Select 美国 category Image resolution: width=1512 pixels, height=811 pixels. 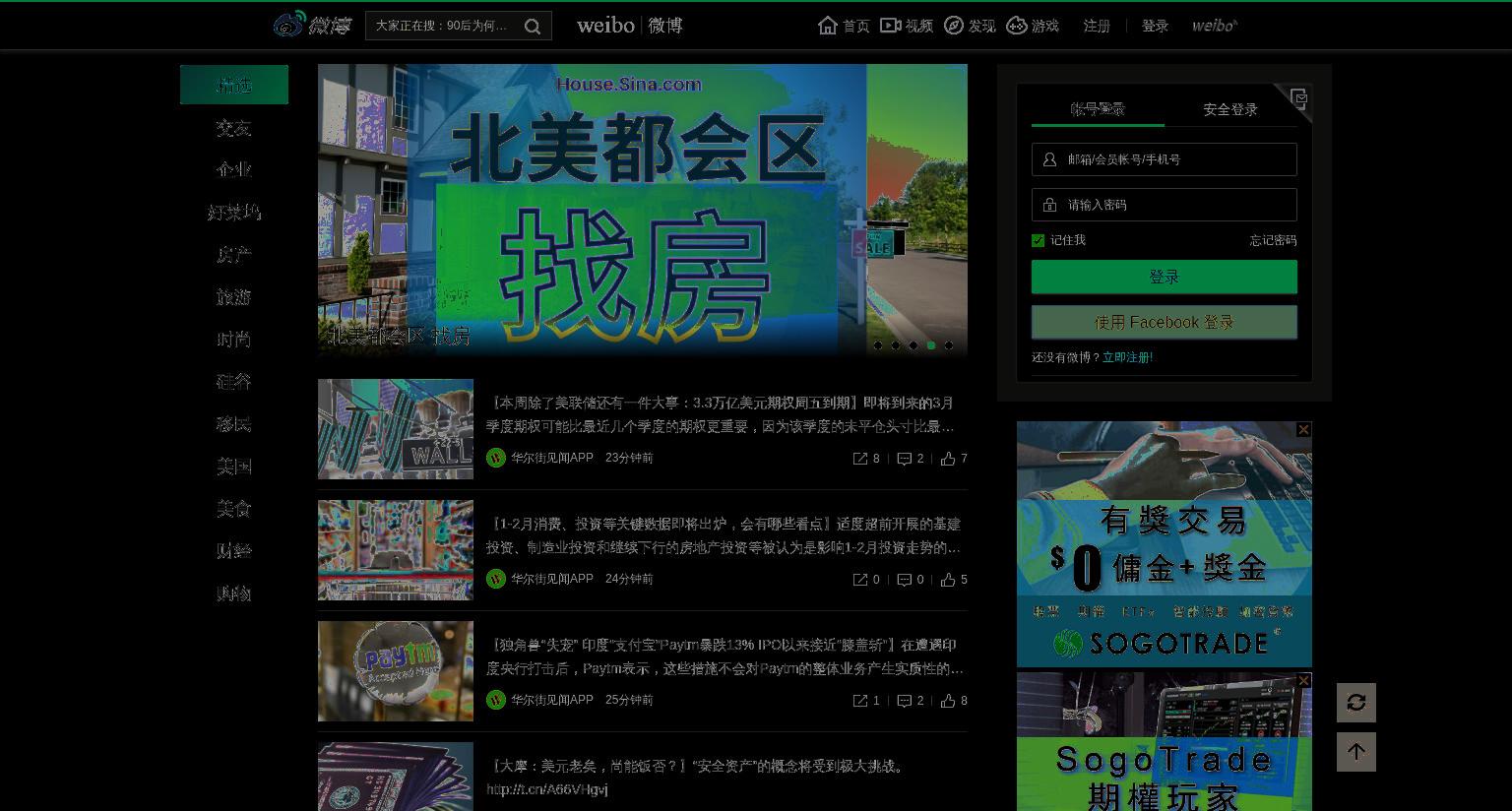[x=234, y=466]
